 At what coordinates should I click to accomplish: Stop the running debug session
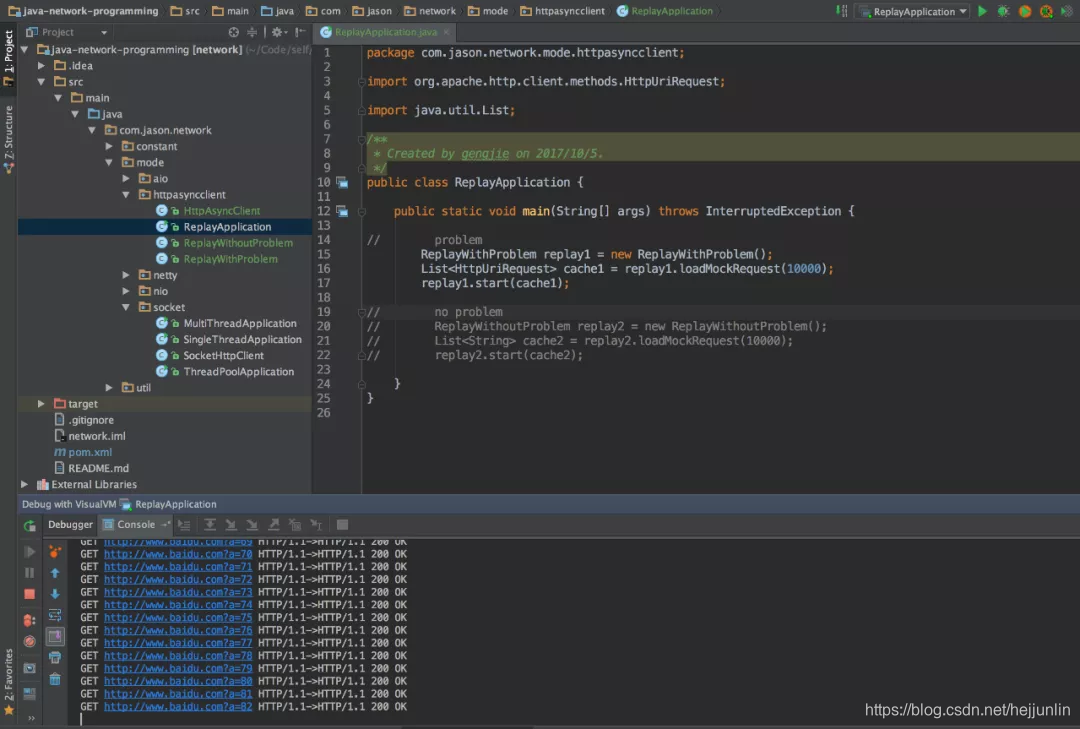coord(29,594)
